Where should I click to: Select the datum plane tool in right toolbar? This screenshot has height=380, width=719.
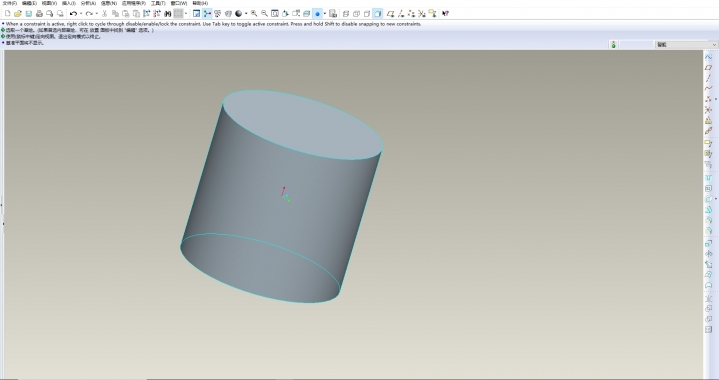coord(708,67)
